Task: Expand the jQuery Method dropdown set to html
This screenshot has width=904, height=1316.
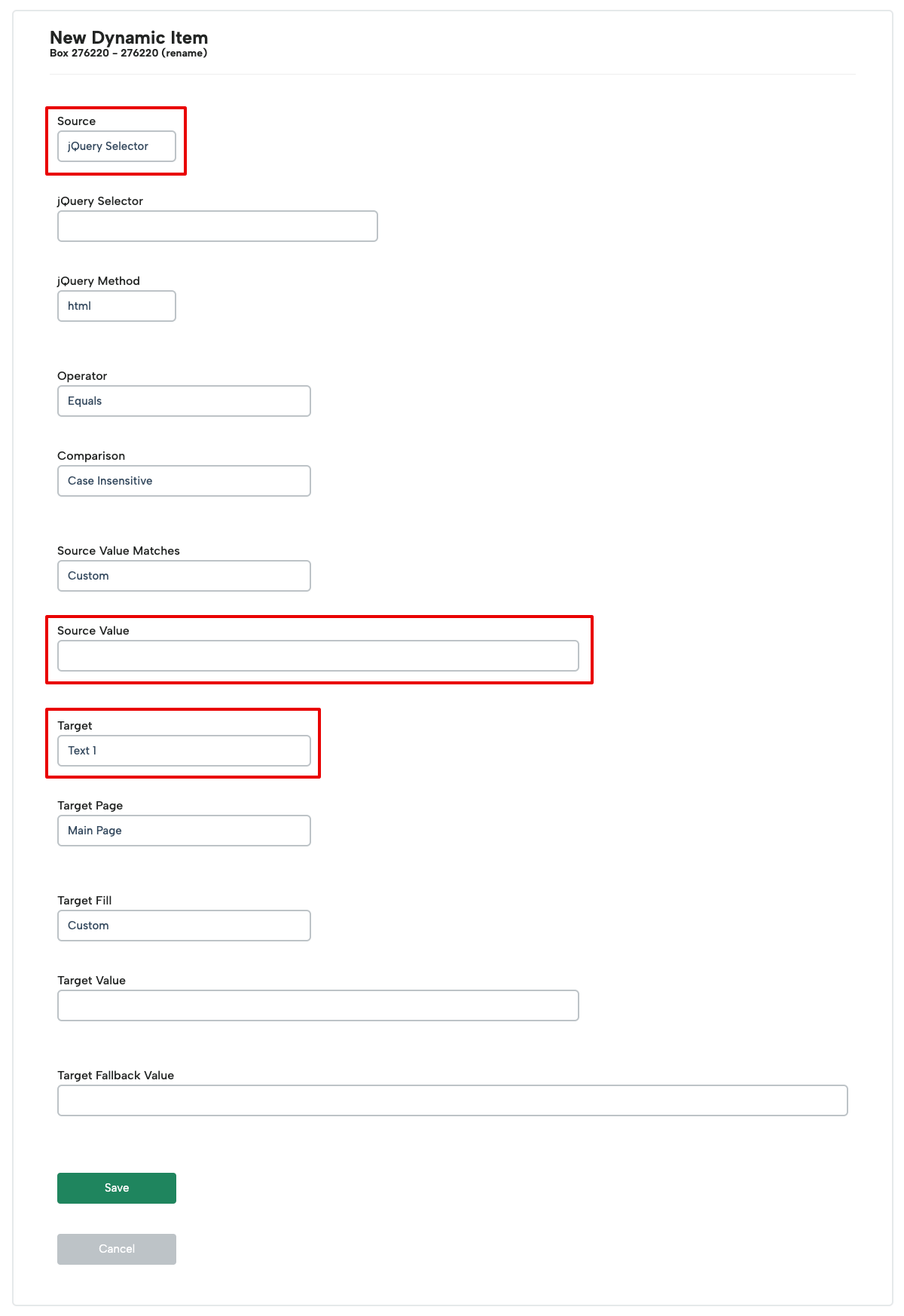Action: pos(117,306)
